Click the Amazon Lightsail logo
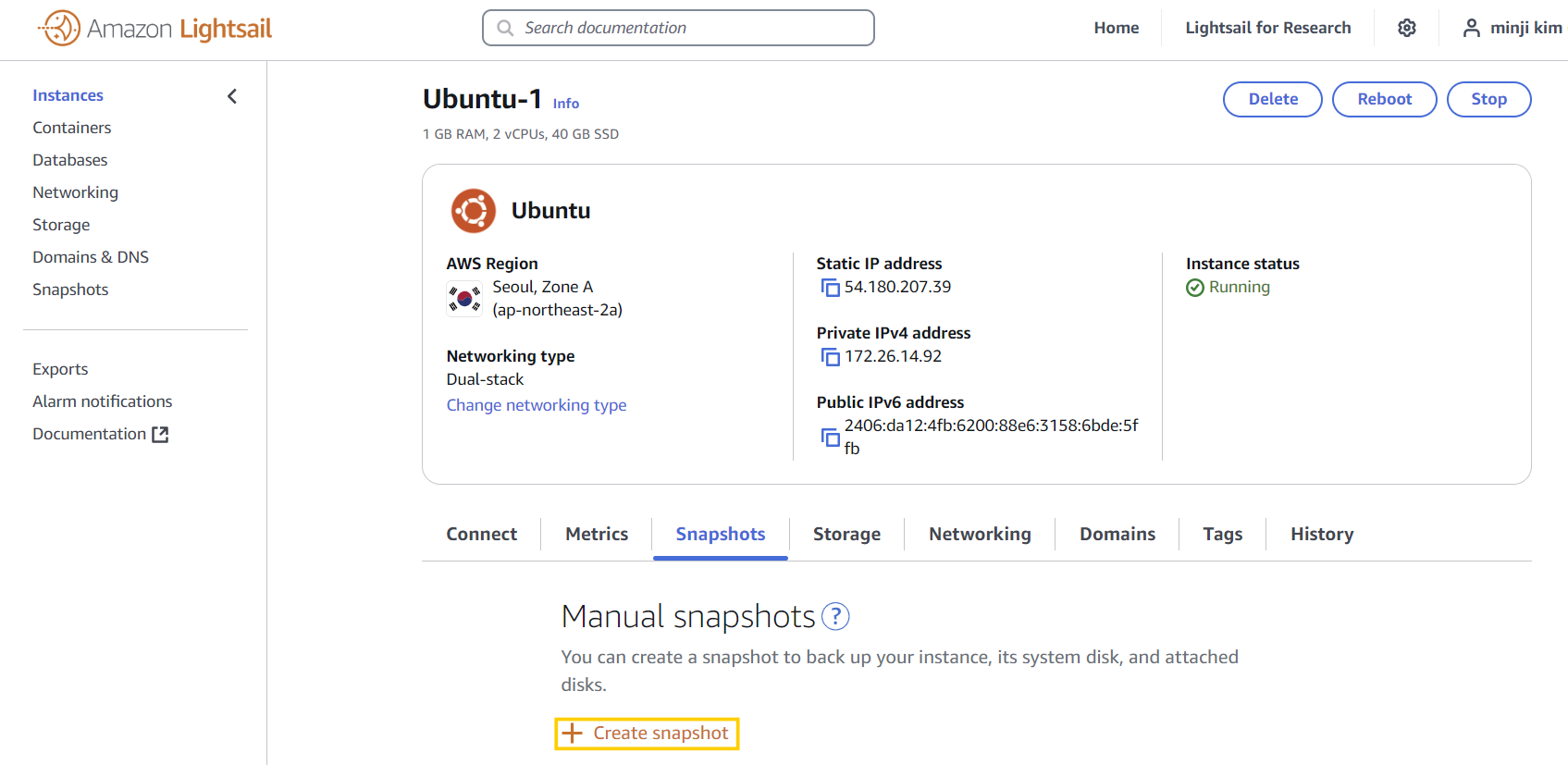1568x765 pixels. pyautogui.click(x=154, y=28)
